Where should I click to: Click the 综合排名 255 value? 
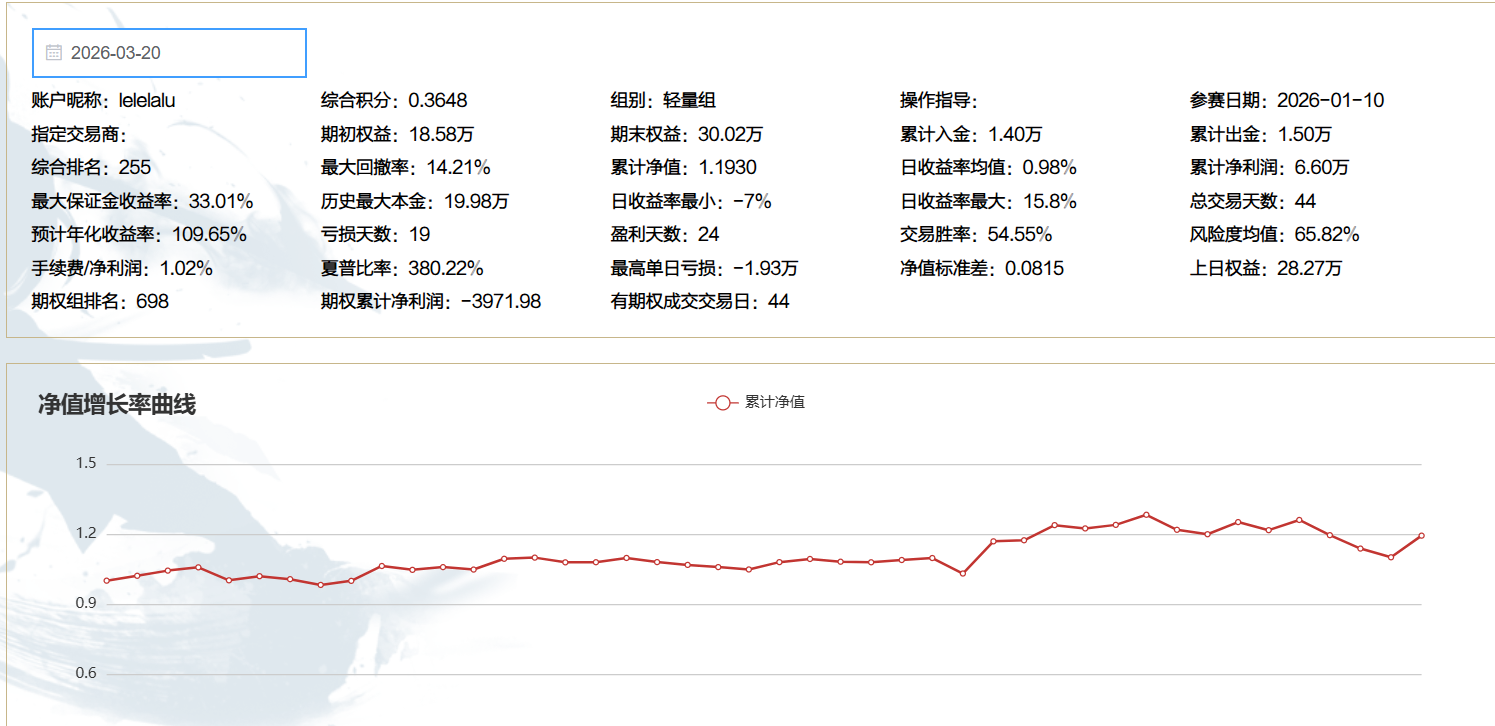pyautogui.click(x=134, y=168)
